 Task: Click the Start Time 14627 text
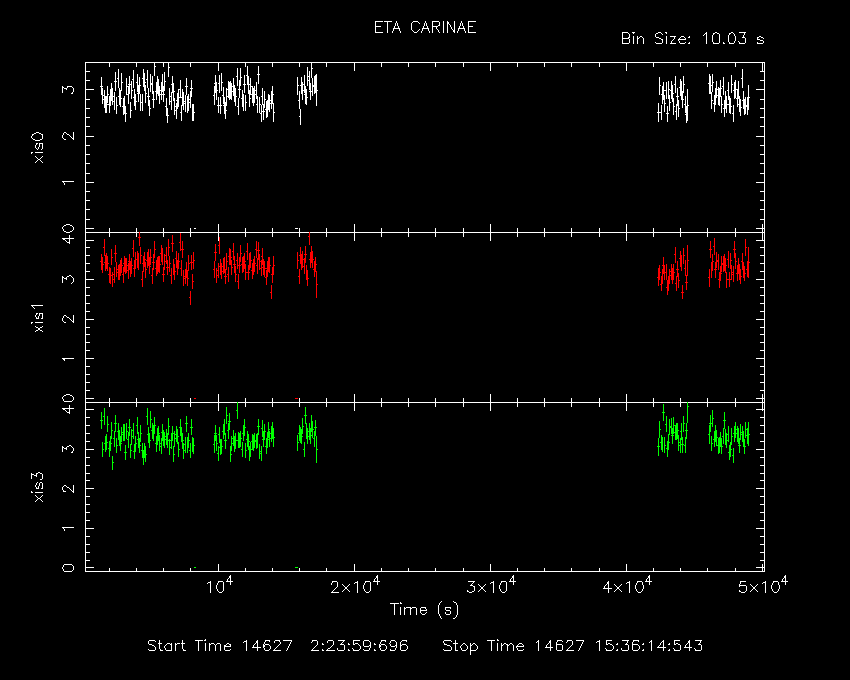tap(220, 646)
